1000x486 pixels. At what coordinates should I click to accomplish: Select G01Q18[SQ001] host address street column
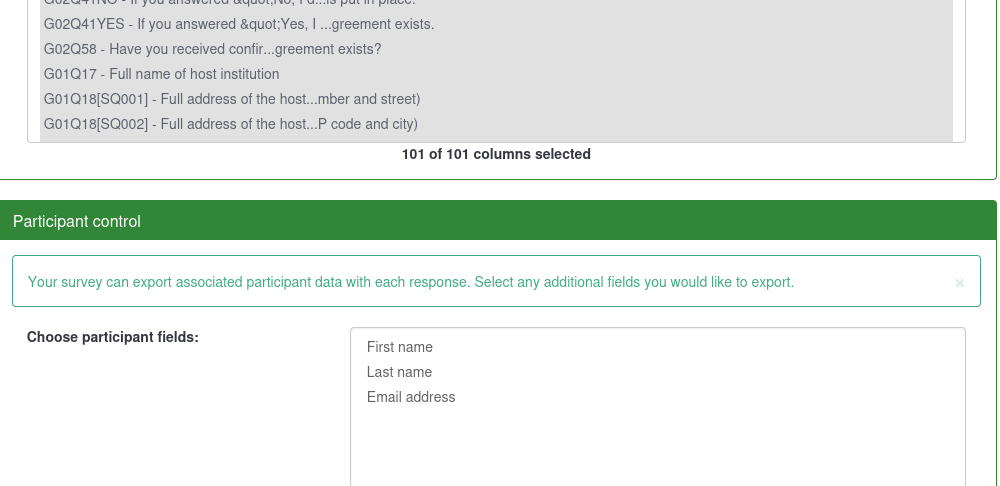pyautogui.click(x=231, y=99)
